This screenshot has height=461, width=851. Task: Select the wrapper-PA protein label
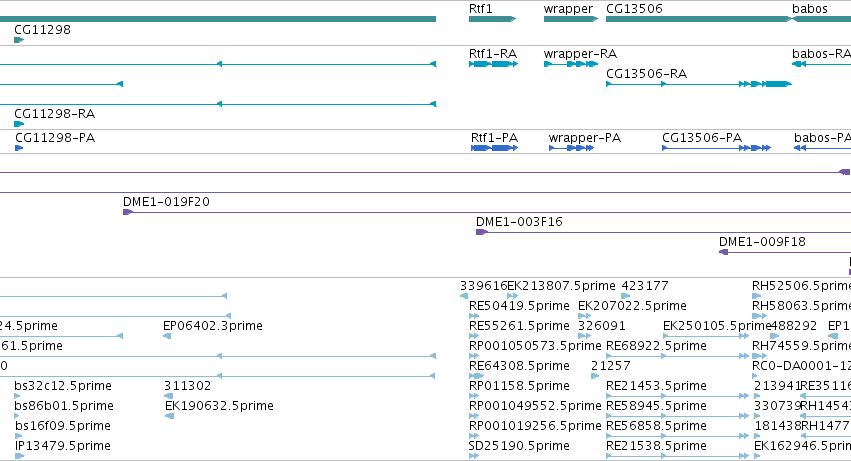pyautogui.click(x=585, y=137)
